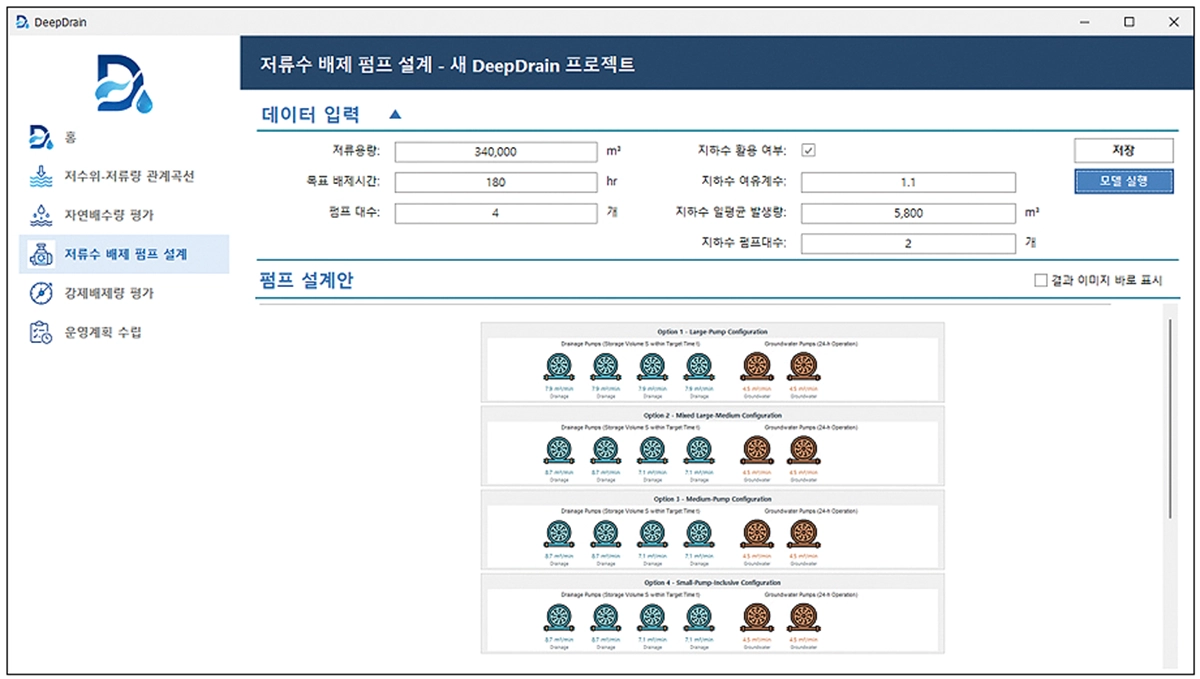Select the fourth drainage pump in Option 1

tap(701, 367)
